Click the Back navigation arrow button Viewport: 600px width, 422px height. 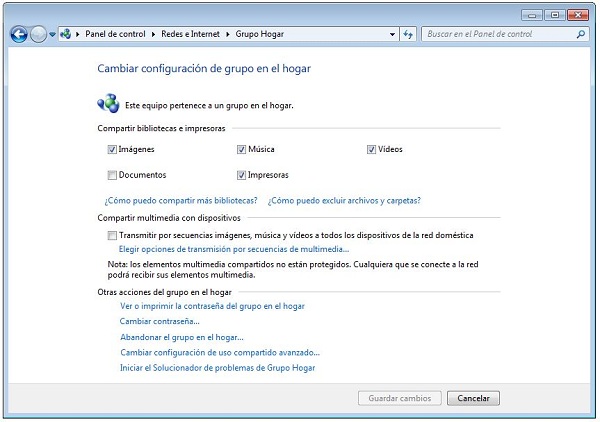18,34
